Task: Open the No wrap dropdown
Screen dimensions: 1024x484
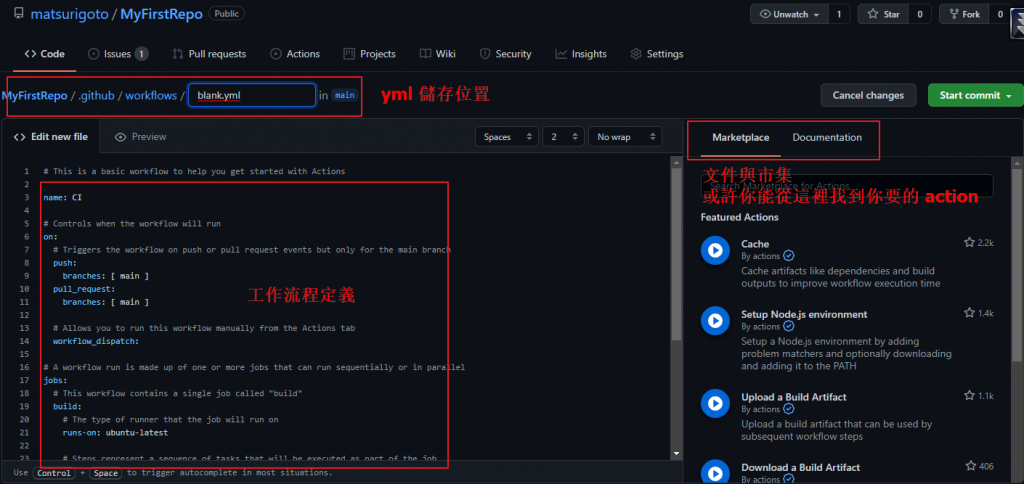Action: [x=624, y=137]
